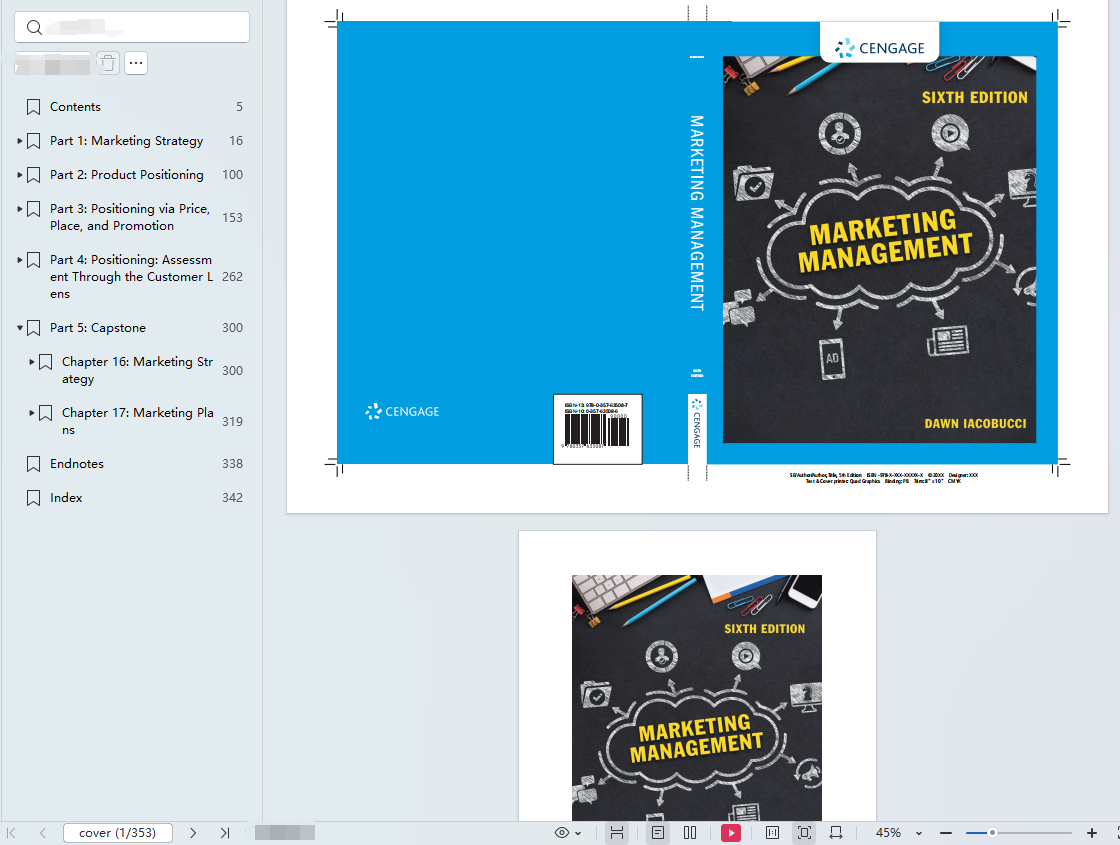Go to the previous page
The height and width of the screenshot is (845, 1120).
[43, 833]
